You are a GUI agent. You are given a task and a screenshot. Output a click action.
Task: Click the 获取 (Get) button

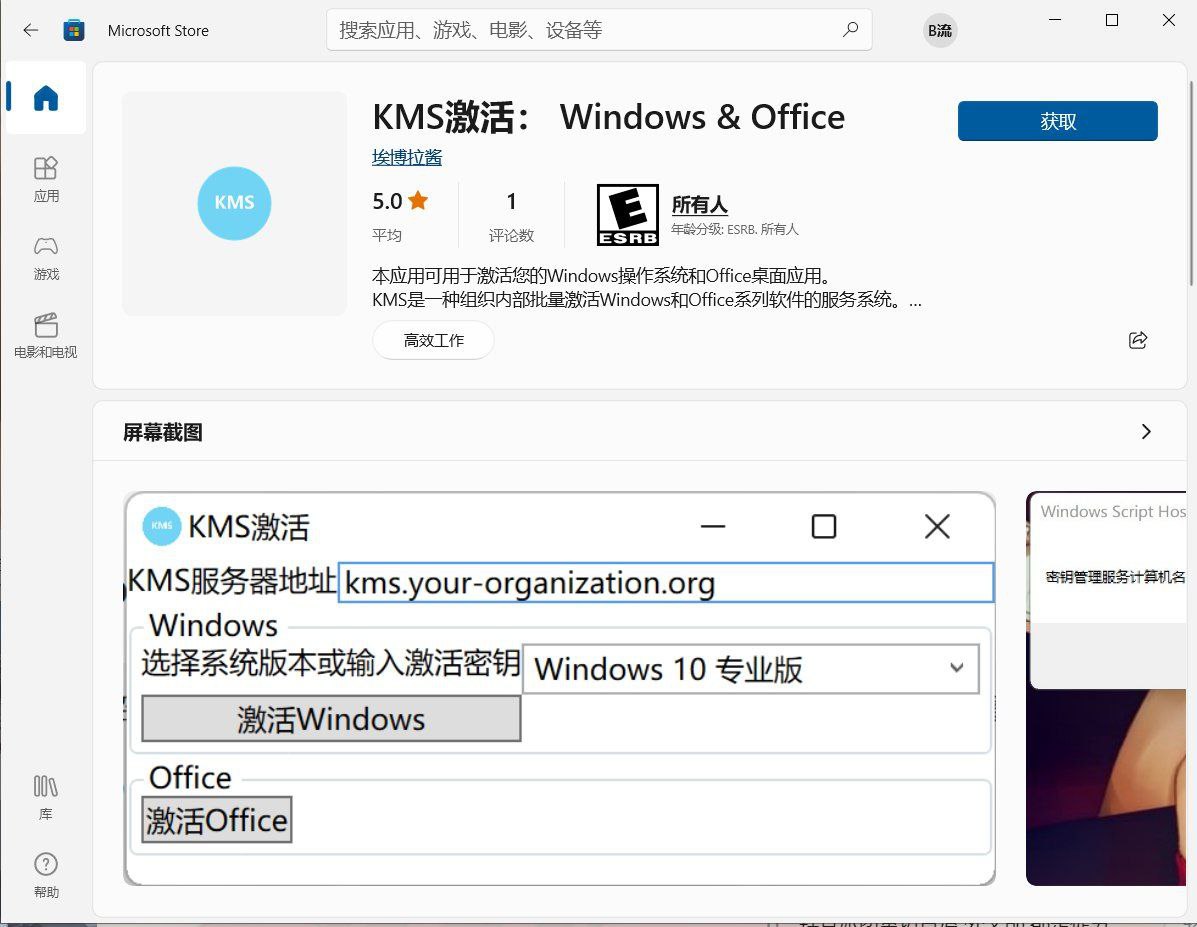click(x=1057, y=121)
